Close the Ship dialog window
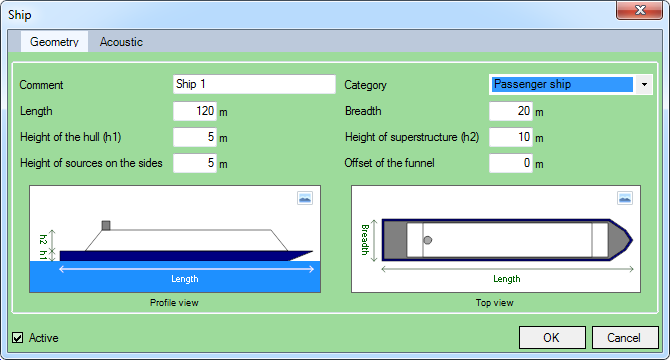The image size is (670, 360). tap(639, 10)
